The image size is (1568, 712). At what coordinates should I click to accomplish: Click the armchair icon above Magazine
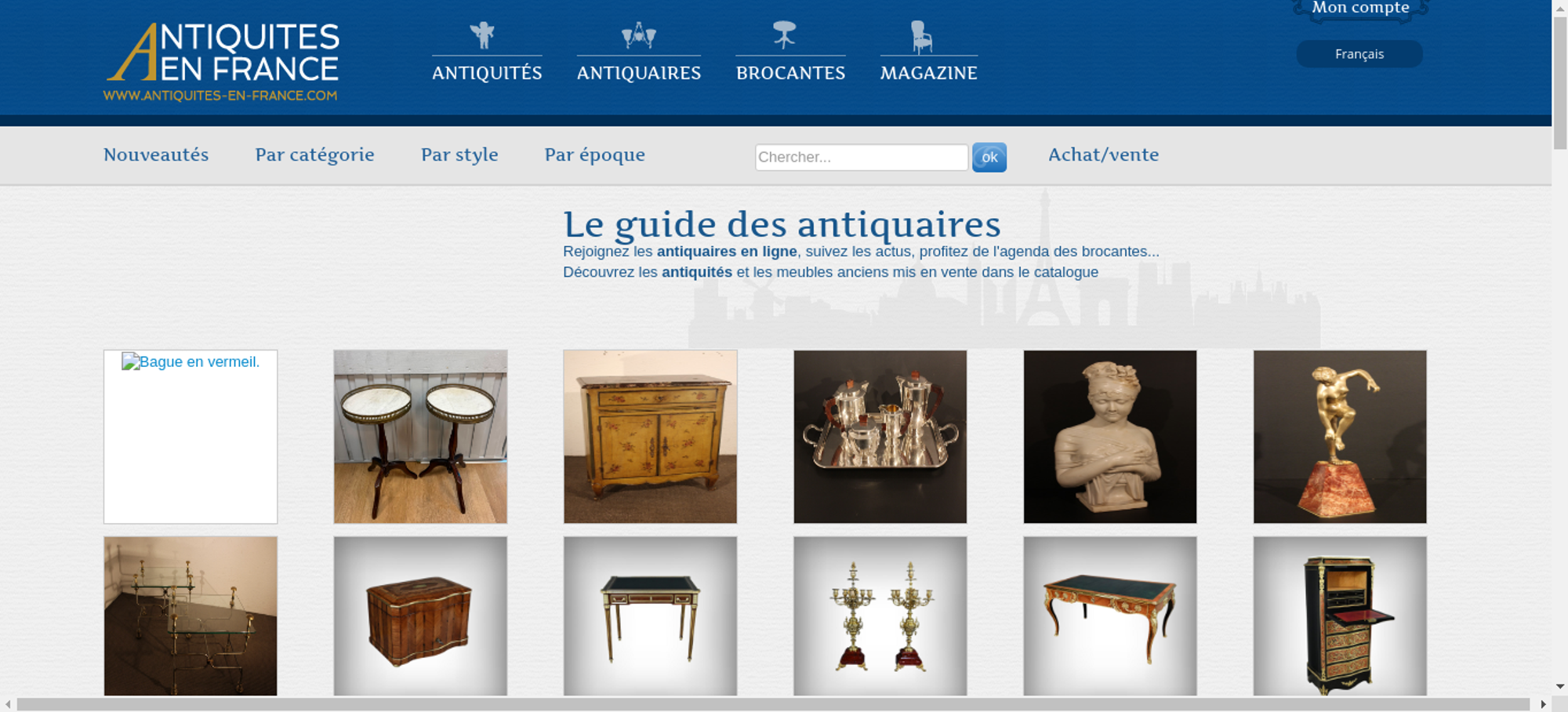click(x=921, y=37)
